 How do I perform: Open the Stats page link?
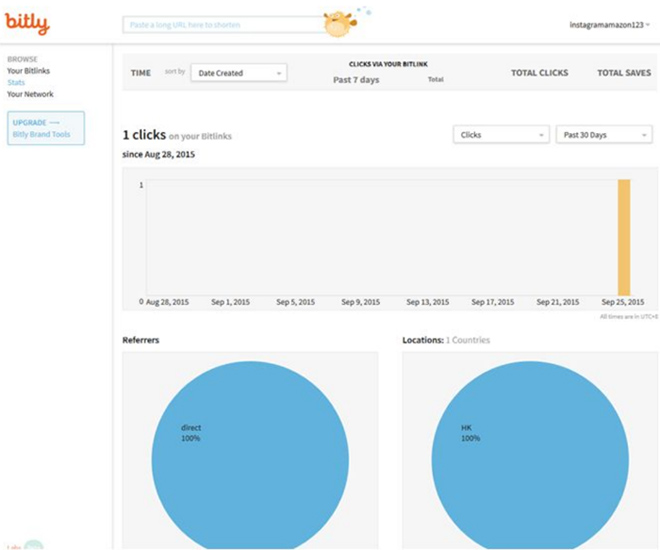pyautogui.click(x=16, y=82)
